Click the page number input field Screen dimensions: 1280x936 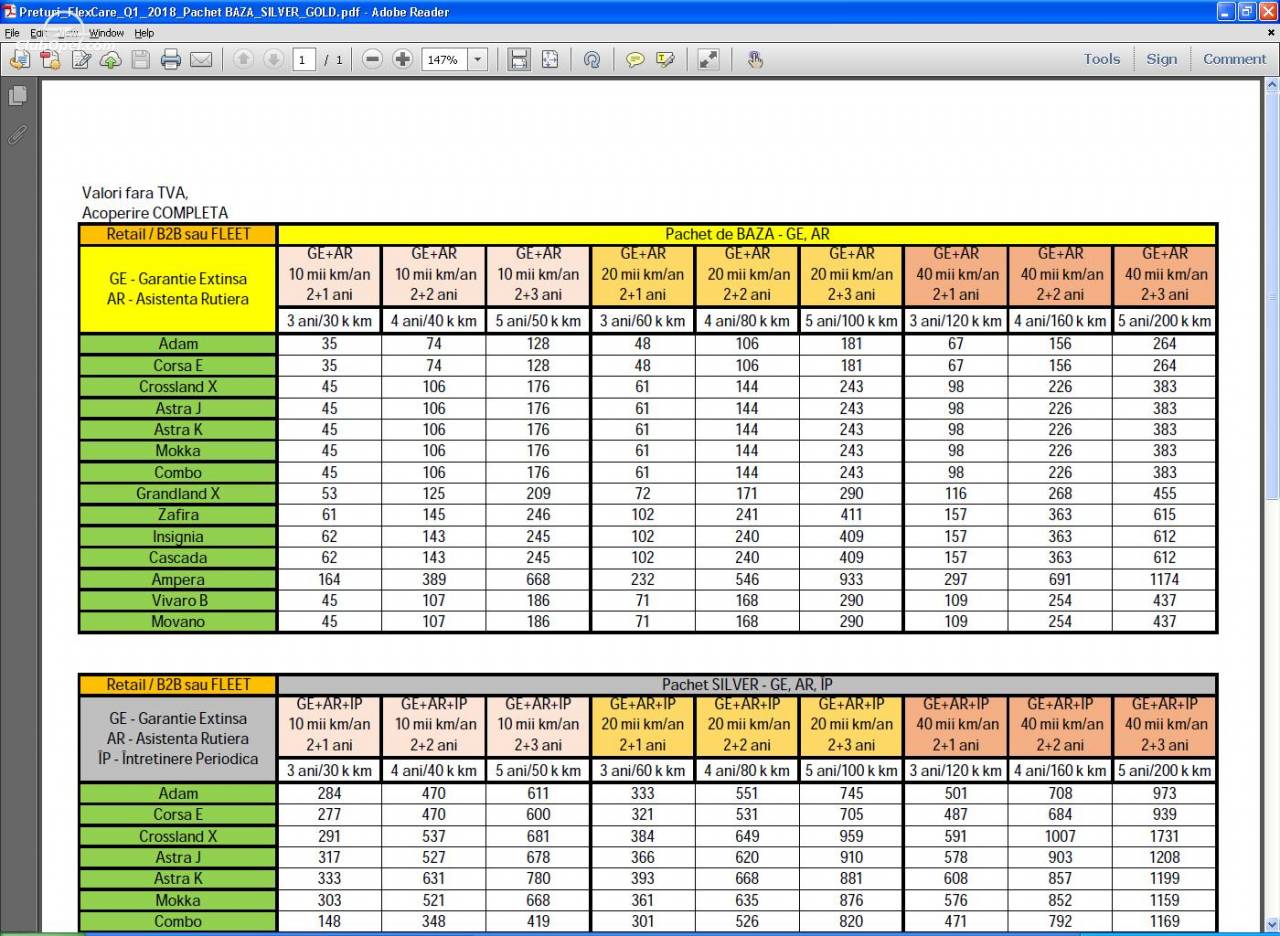[x=304, y=60]
